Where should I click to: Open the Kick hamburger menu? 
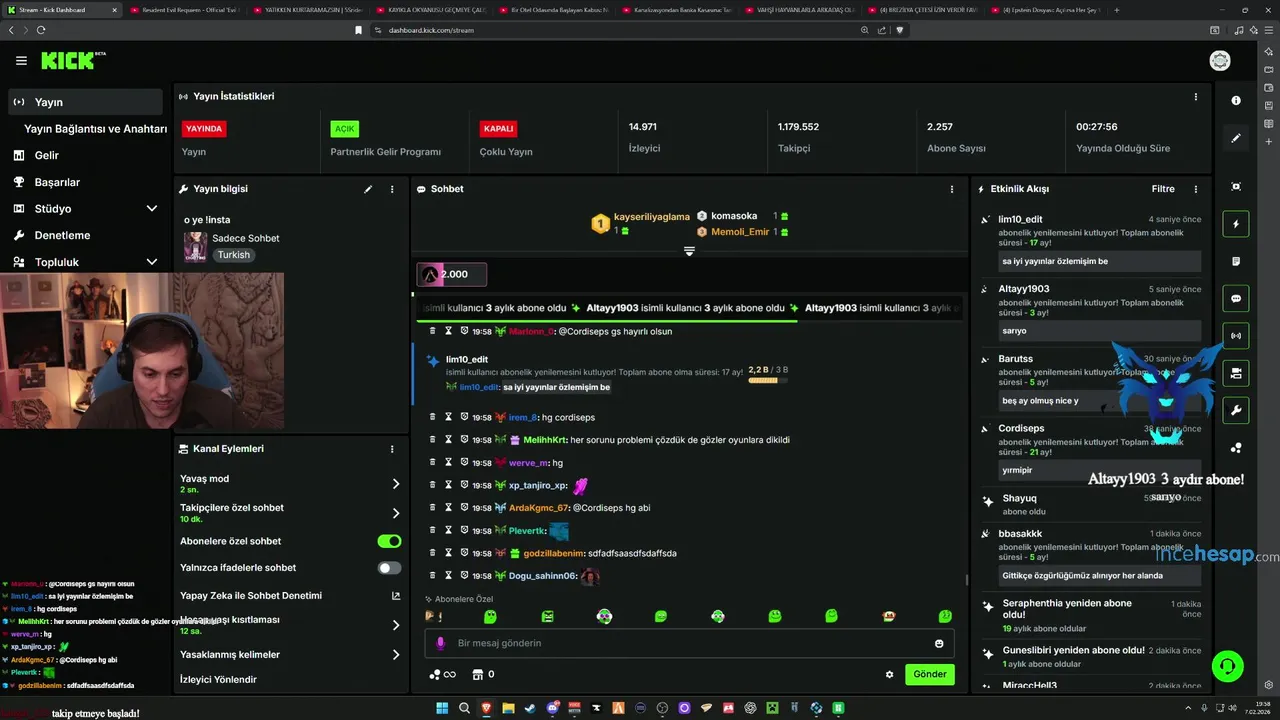point(21,61)
